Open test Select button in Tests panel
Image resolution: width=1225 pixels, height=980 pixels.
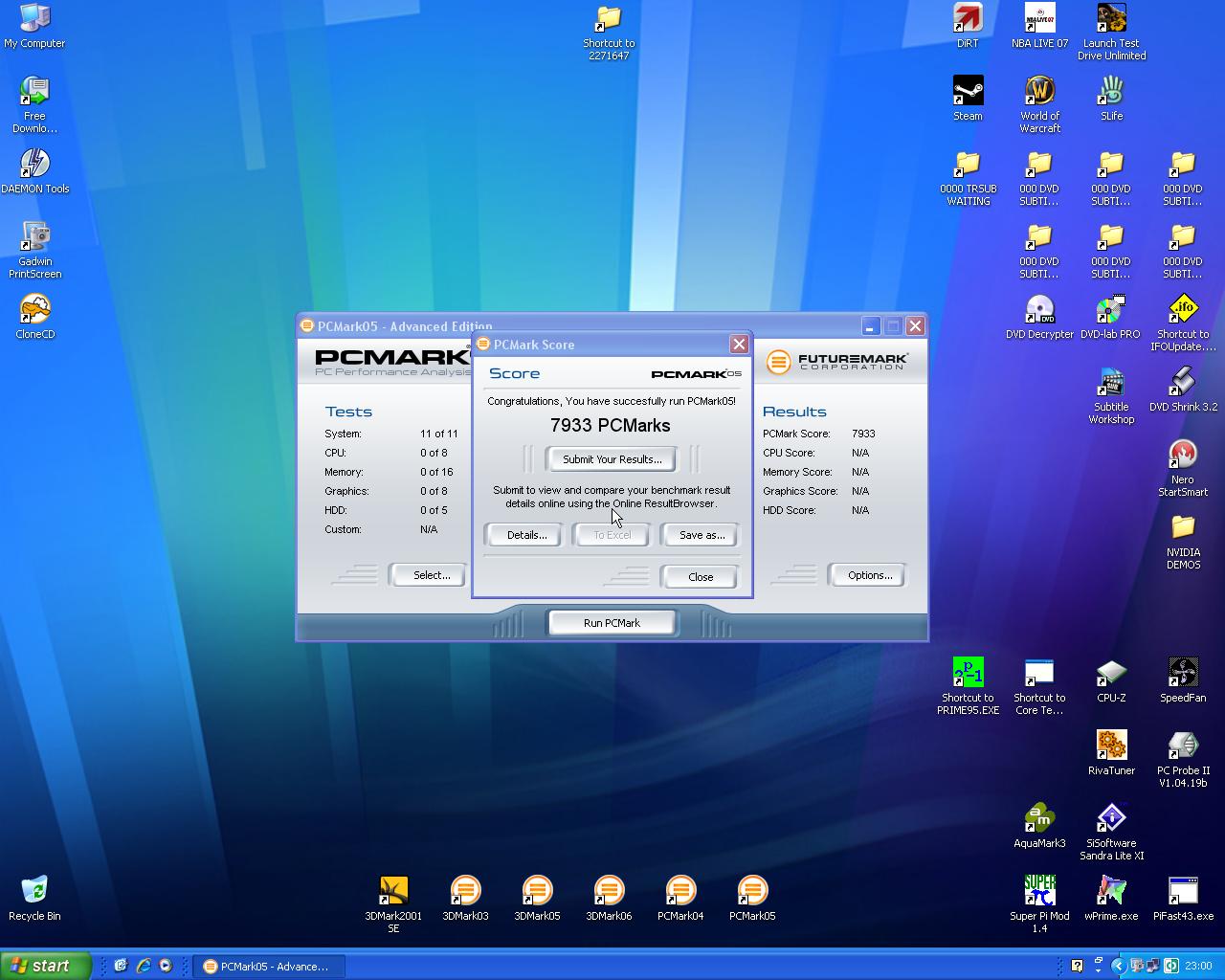(x=431, y=575)
